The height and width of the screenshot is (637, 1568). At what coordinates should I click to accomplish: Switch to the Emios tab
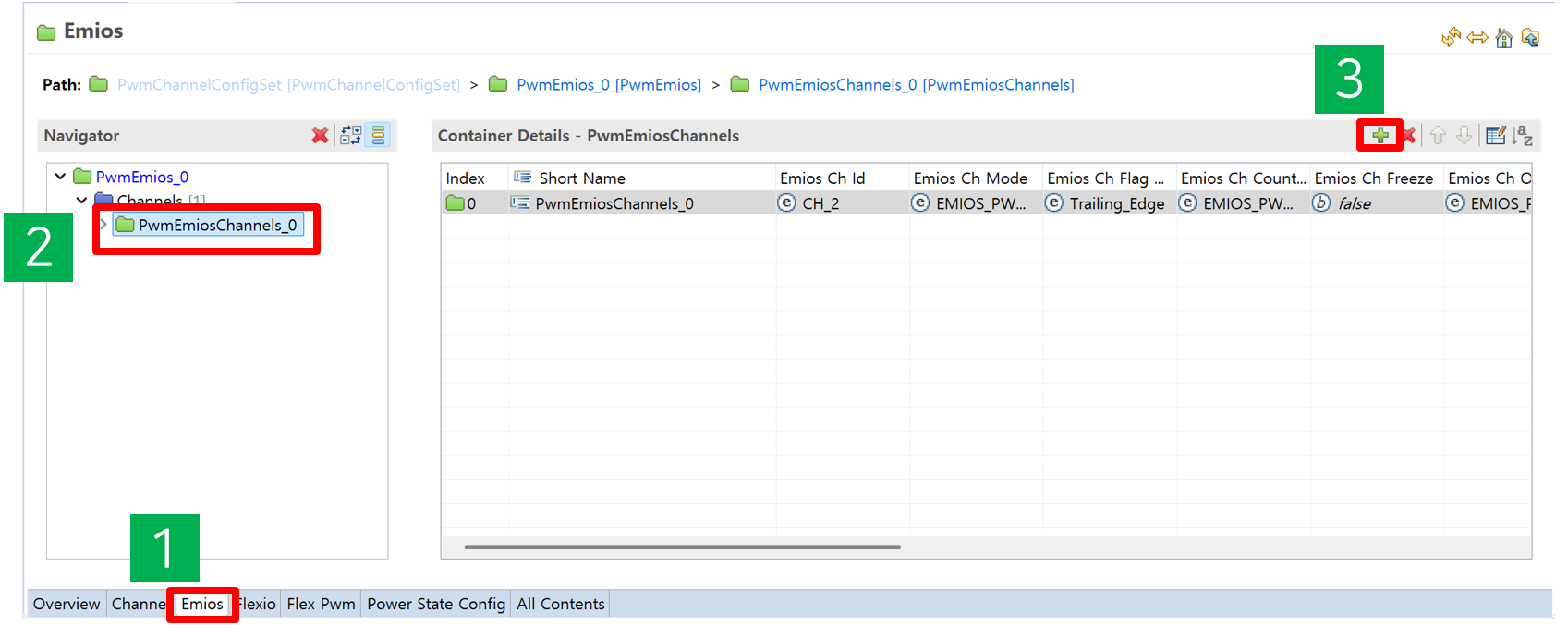pos(201,605)
